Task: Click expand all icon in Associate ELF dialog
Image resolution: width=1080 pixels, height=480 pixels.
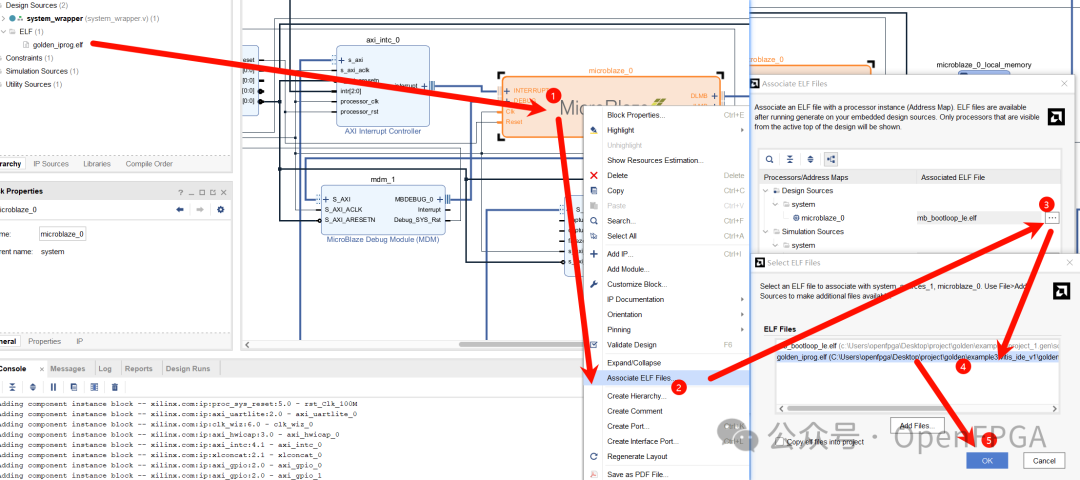Action: (x=810, y=159)
